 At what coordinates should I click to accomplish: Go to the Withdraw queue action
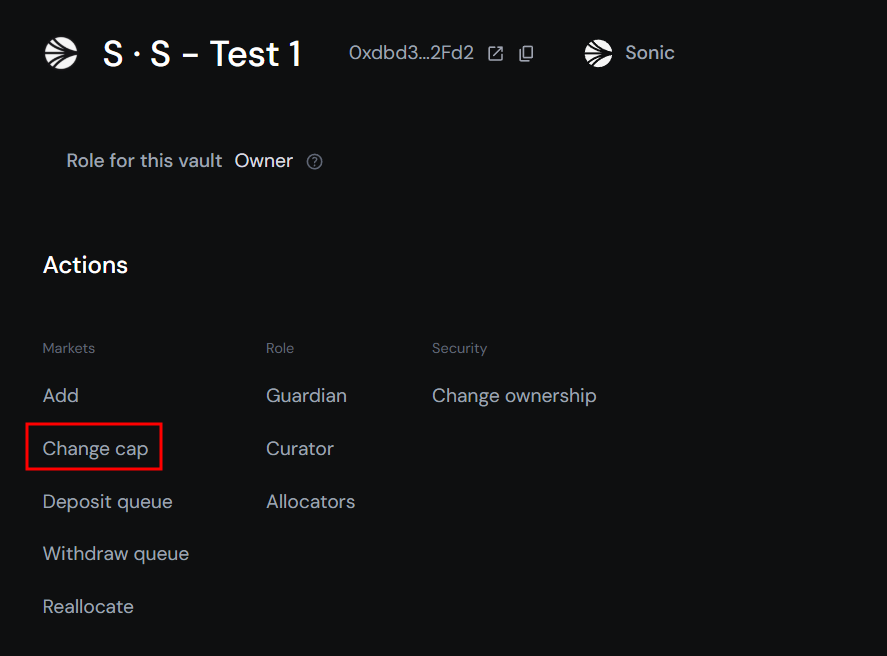point(116,554)
